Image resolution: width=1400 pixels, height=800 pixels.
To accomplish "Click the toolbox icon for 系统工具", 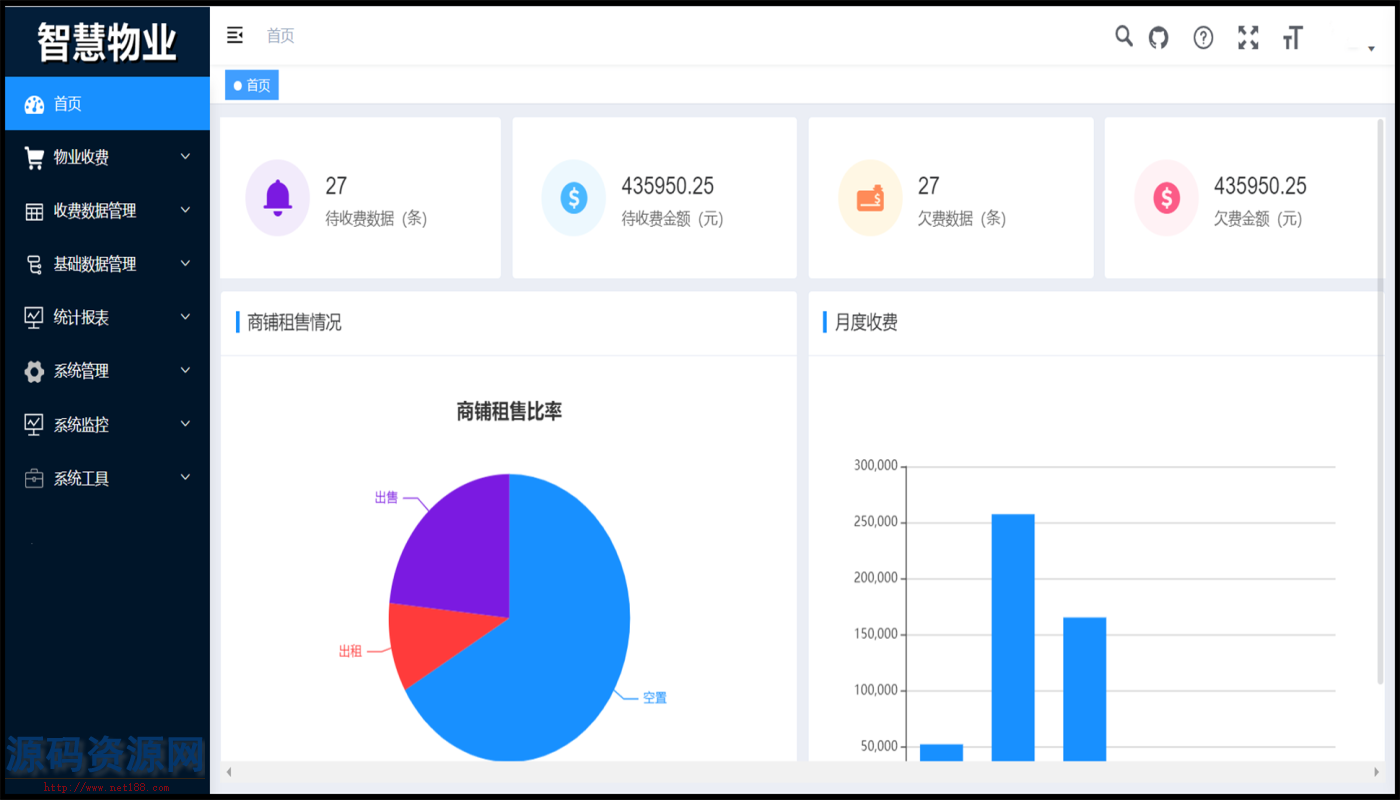I will (x=34, y=479).
